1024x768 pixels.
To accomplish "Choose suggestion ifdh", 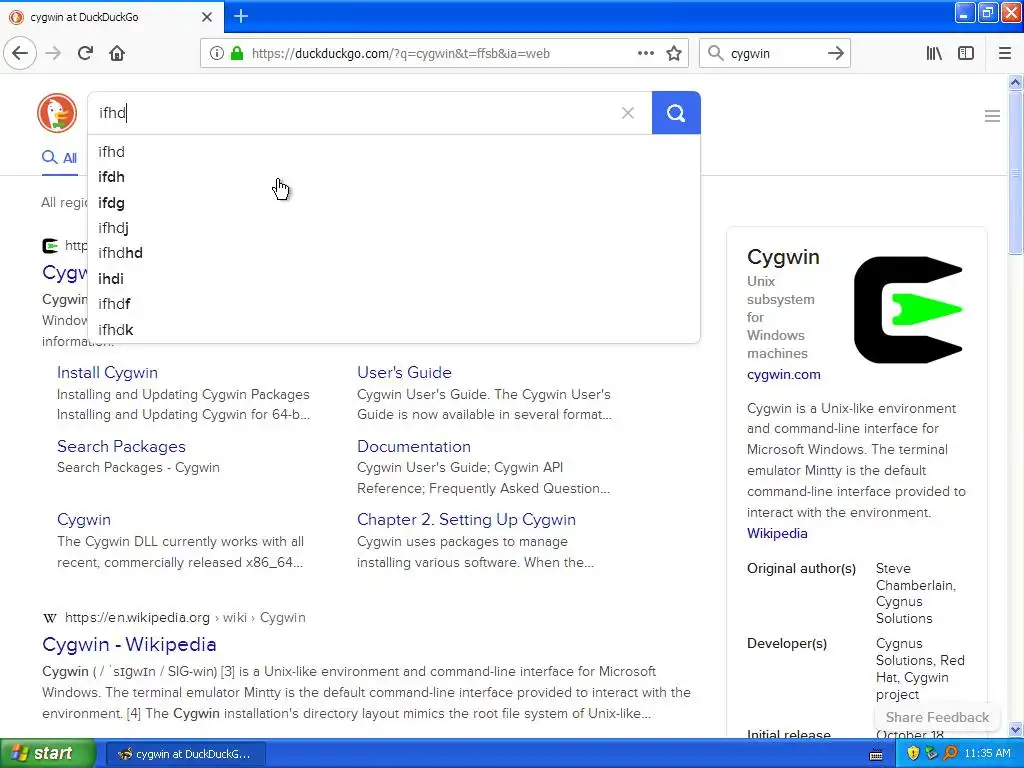I will pyautogui.click(x=394, y=177).
